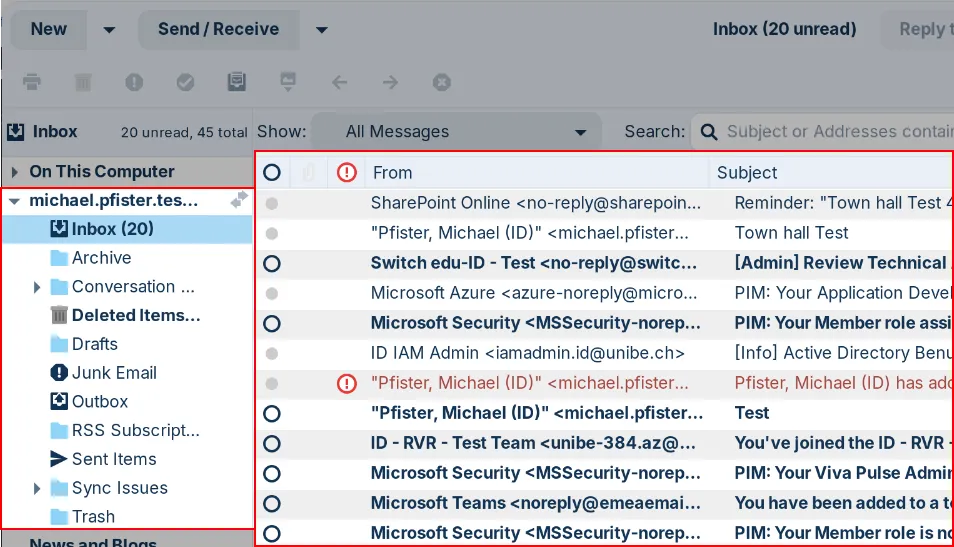
Task: Click the Trash folder icon
Action: pos(59,517)
